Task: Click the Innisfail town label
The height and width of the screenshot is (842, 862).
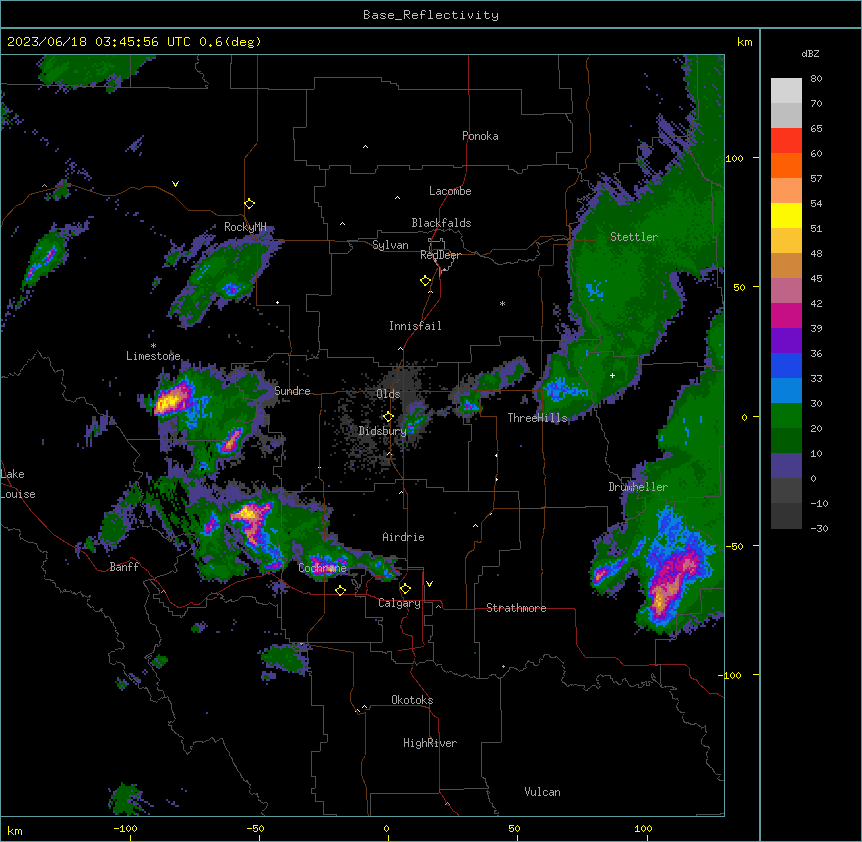Action: coord(415,326)
